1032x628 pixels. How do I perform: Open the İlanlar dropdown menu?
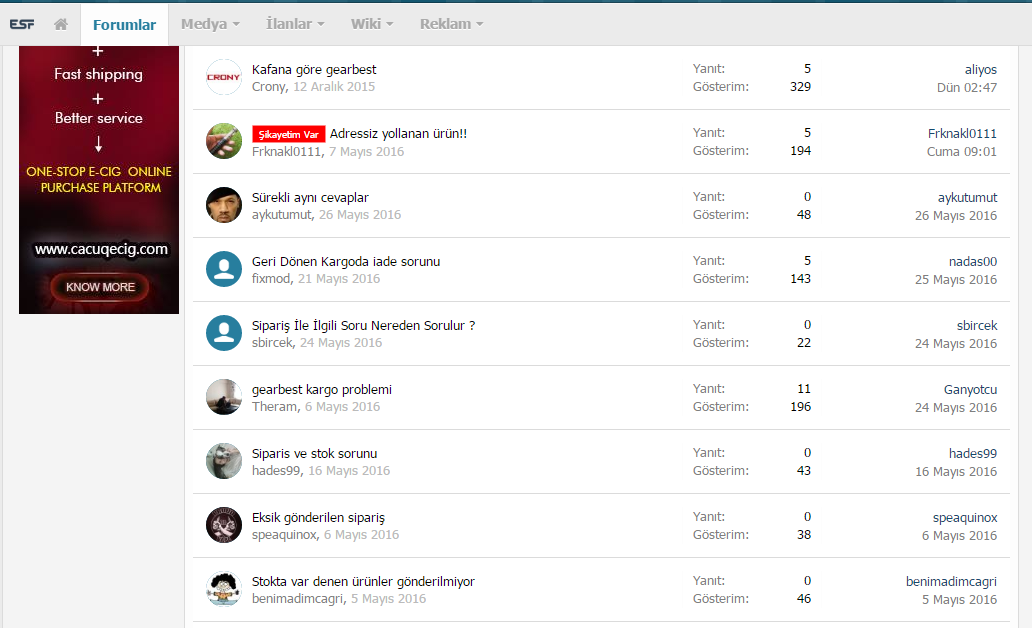coord(295,24)
